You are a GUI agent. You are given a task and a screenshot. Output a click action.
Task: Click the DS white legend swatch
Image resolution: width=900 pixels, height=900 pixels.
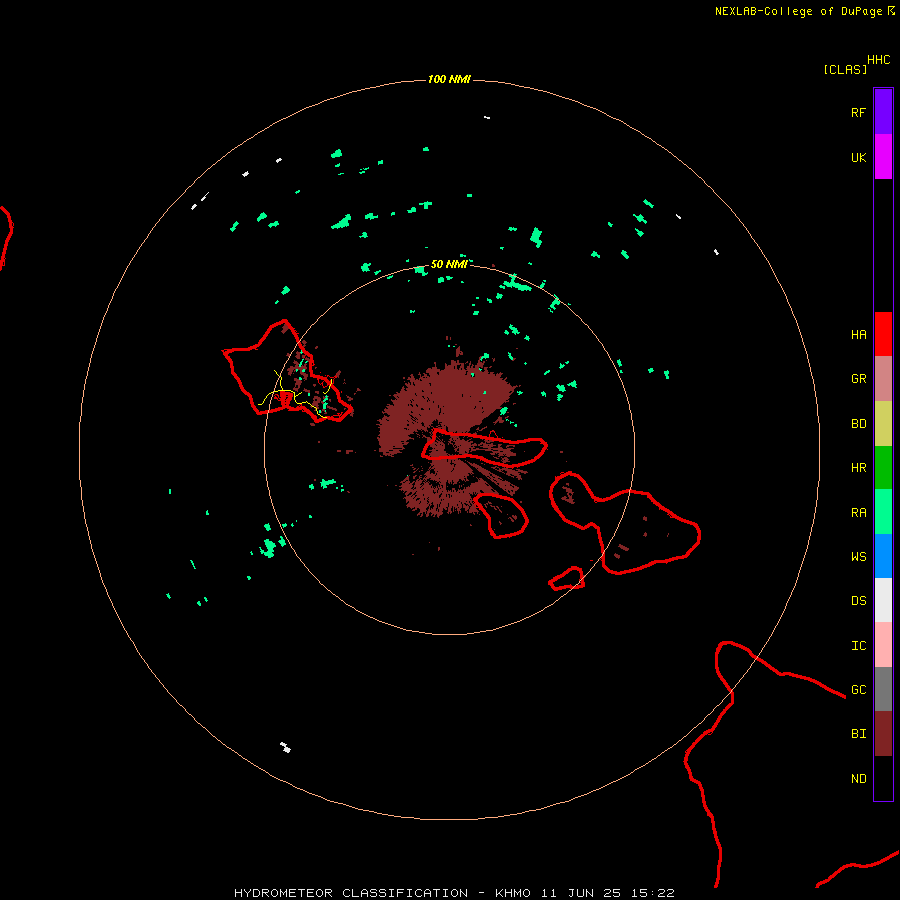pyautogui.click(x=883, y=600)
